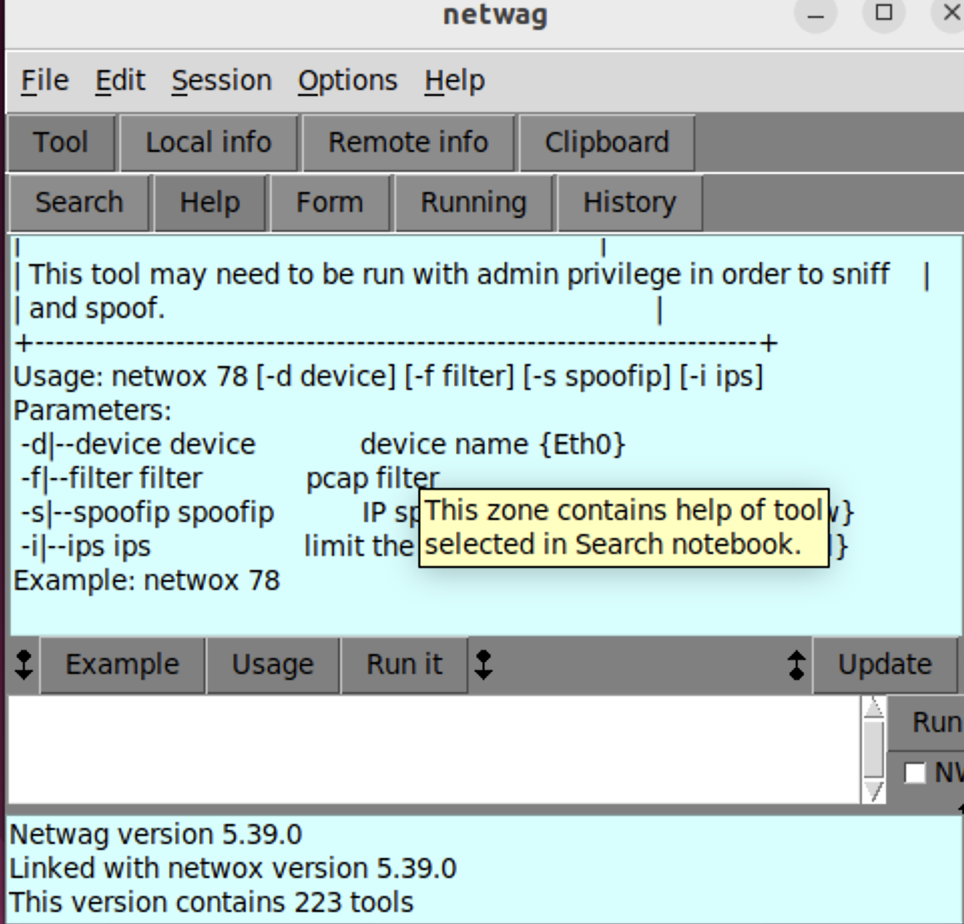Open the Session menu
964x924 pixels.
click(x=221, y=81)
